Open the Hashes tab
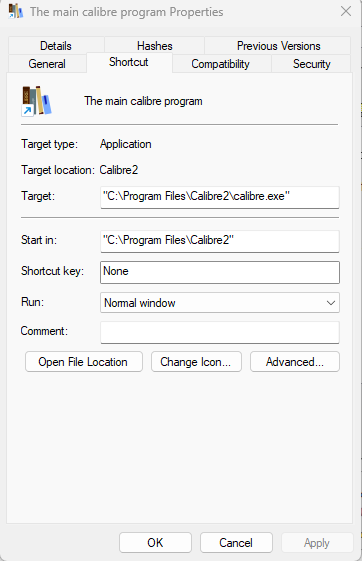This screenshot has height=561, width=362. 155,46
